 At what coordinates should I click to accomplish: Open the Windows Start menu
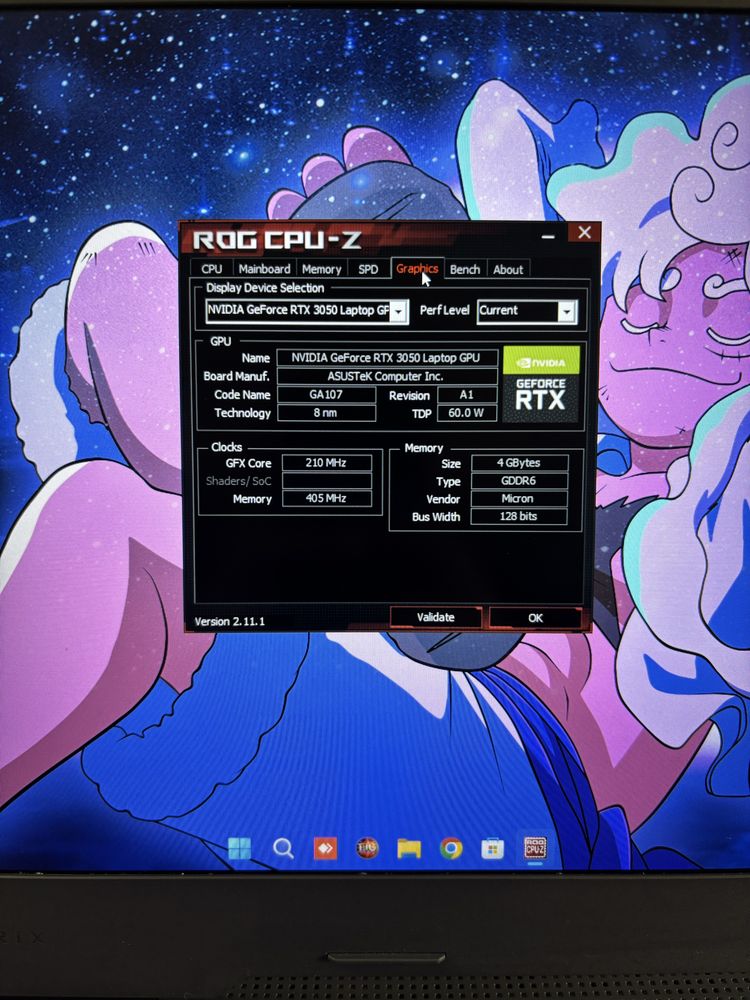240,848
